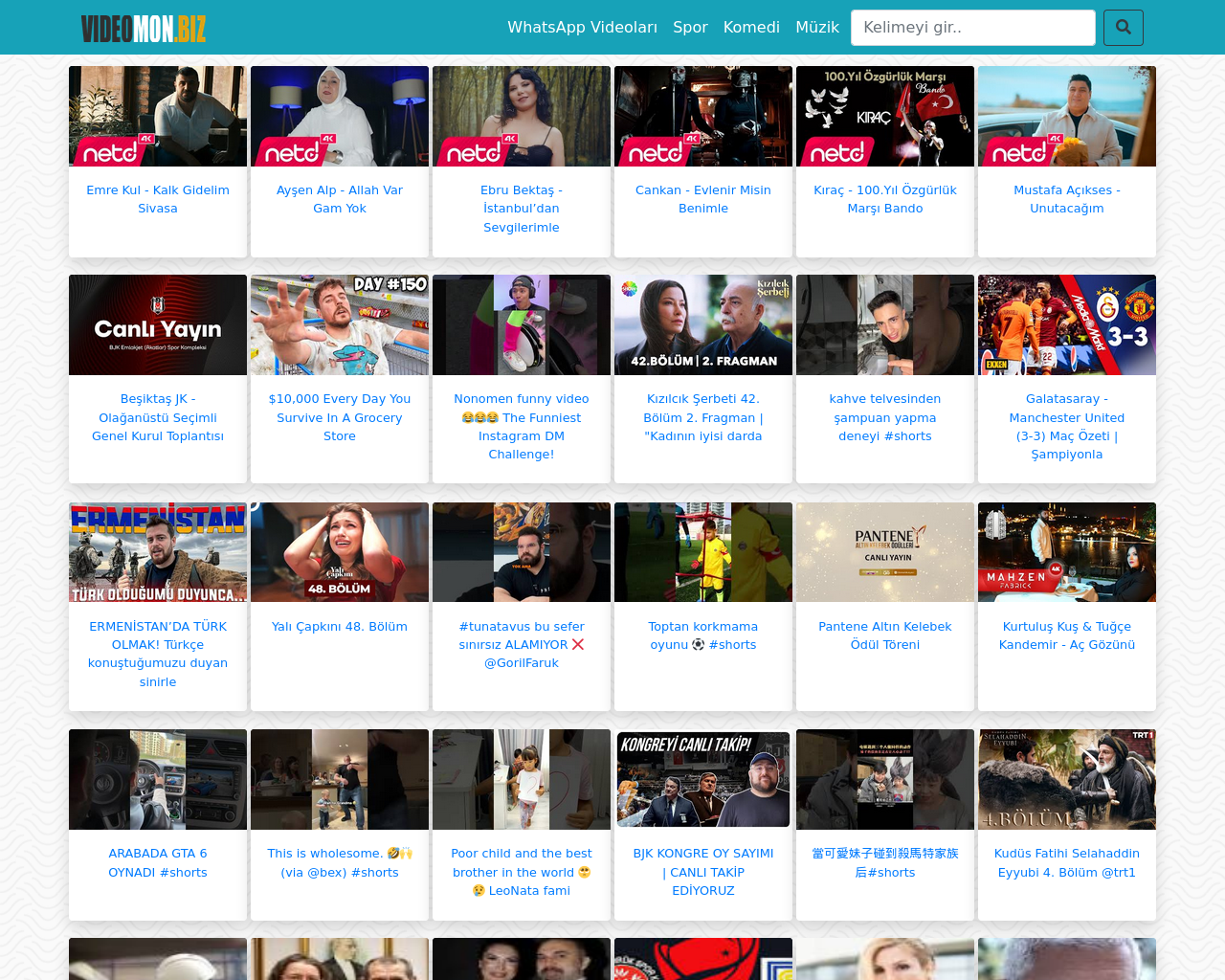
Task: Open 'kahve telvesinden şampuan yapma' link
Action: click(x=885, y=417)
